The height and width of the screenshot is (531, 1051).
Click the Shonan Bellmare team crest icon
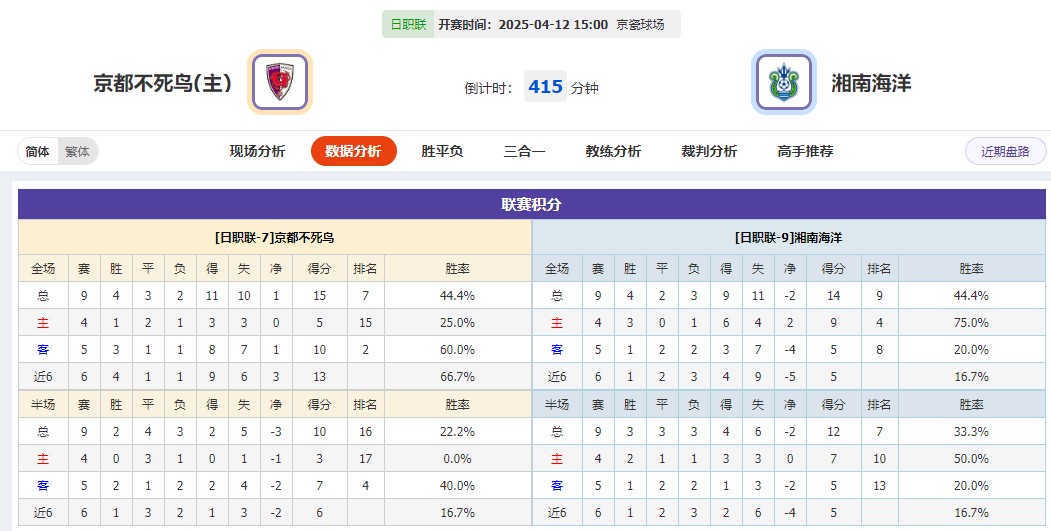(784, 82)
